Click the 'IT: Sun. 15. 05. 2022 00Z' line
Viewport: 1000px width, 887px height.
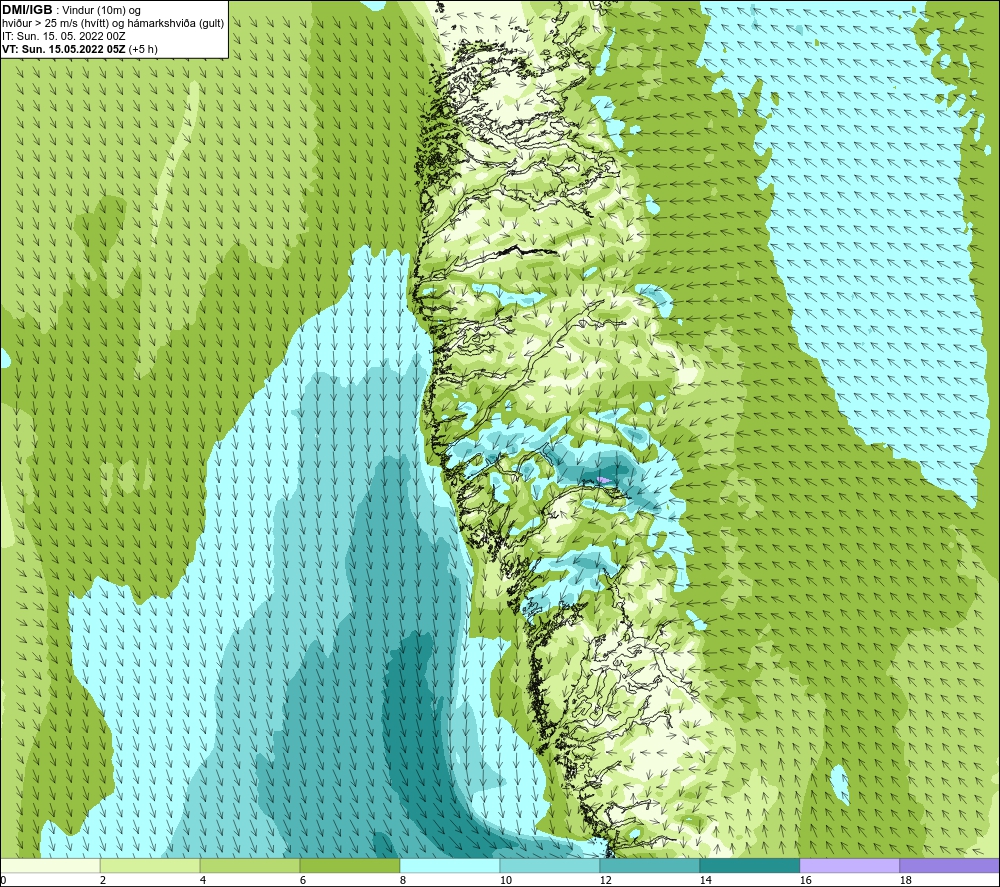(64, 36)
